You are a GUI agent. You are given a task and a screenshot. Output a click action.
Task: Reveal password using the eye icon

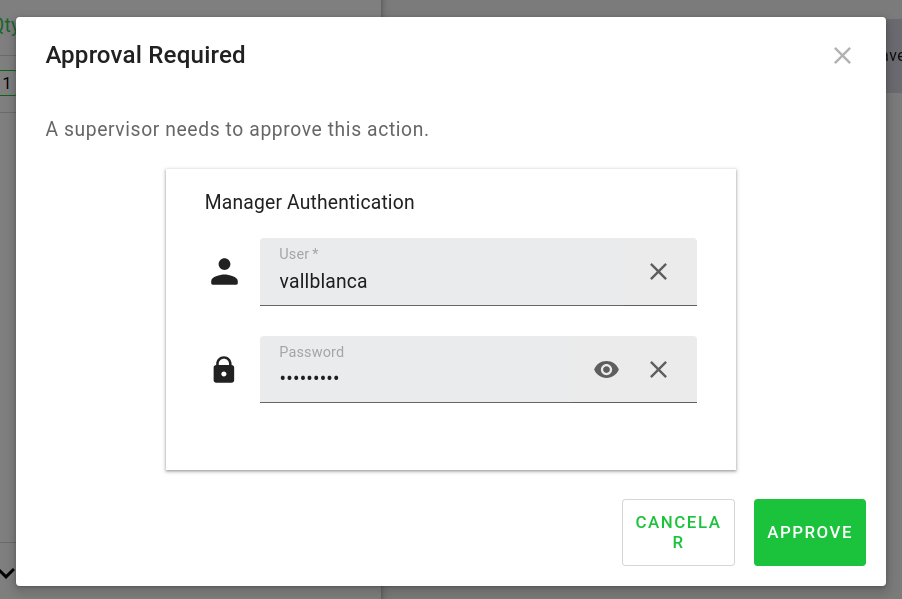pyautogui.click(x=606, y=370)
